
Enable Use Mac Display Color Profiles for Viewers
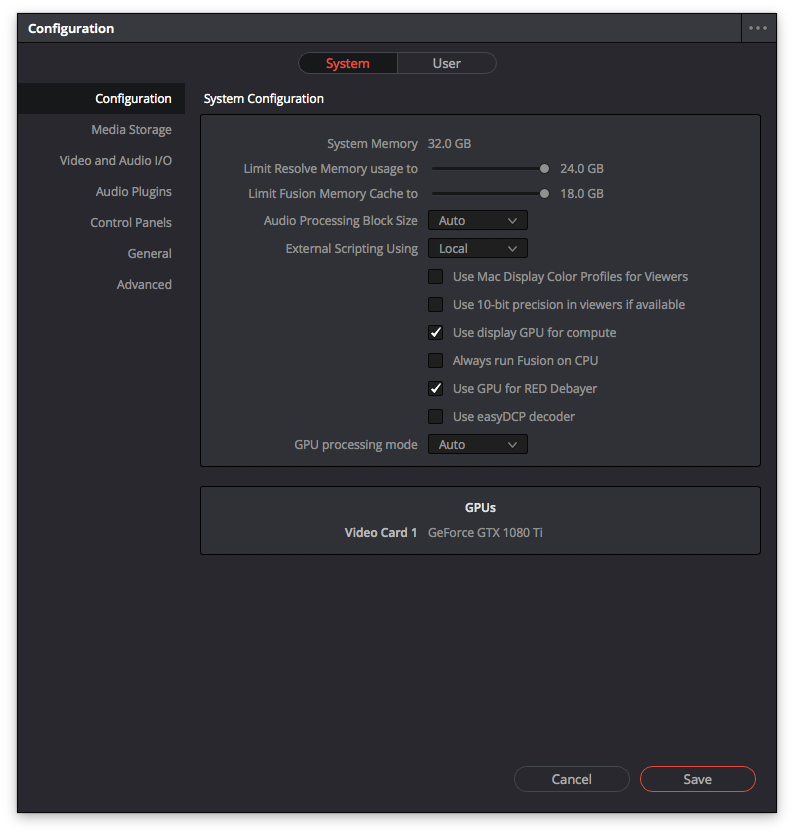click(x=436, y=277)
